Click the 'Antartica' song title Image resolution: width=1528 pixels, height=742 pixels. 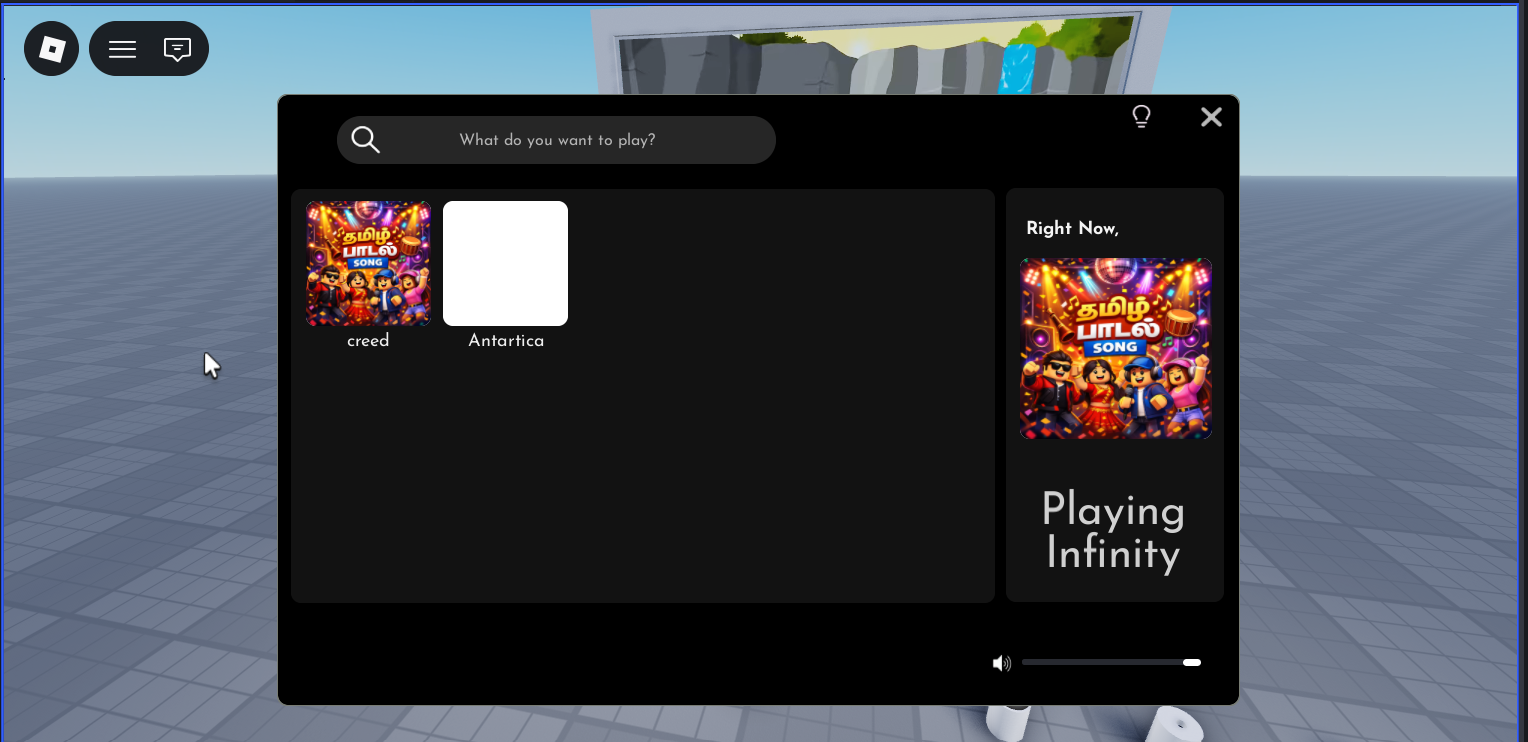(506, 341)
